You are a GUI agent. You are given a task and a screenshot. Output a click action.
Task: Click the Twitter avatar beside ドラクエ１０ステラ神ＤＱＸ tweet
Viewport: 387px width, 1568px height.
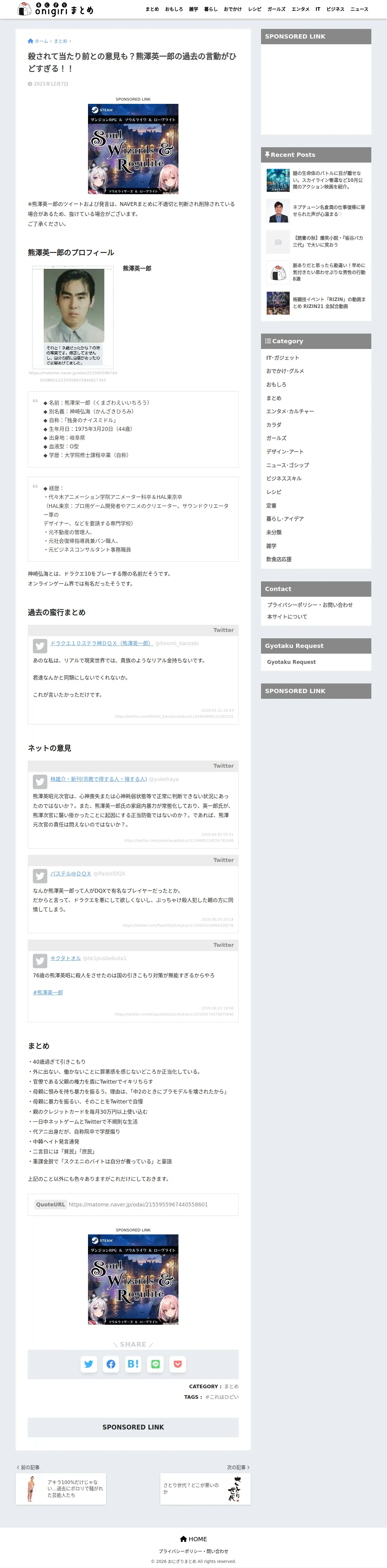(40, 646)
